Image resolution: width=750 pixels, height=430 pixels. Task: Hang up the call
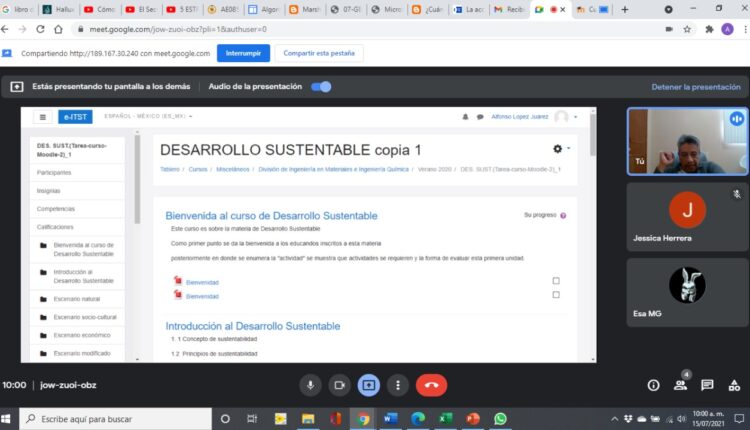(431, 385)
